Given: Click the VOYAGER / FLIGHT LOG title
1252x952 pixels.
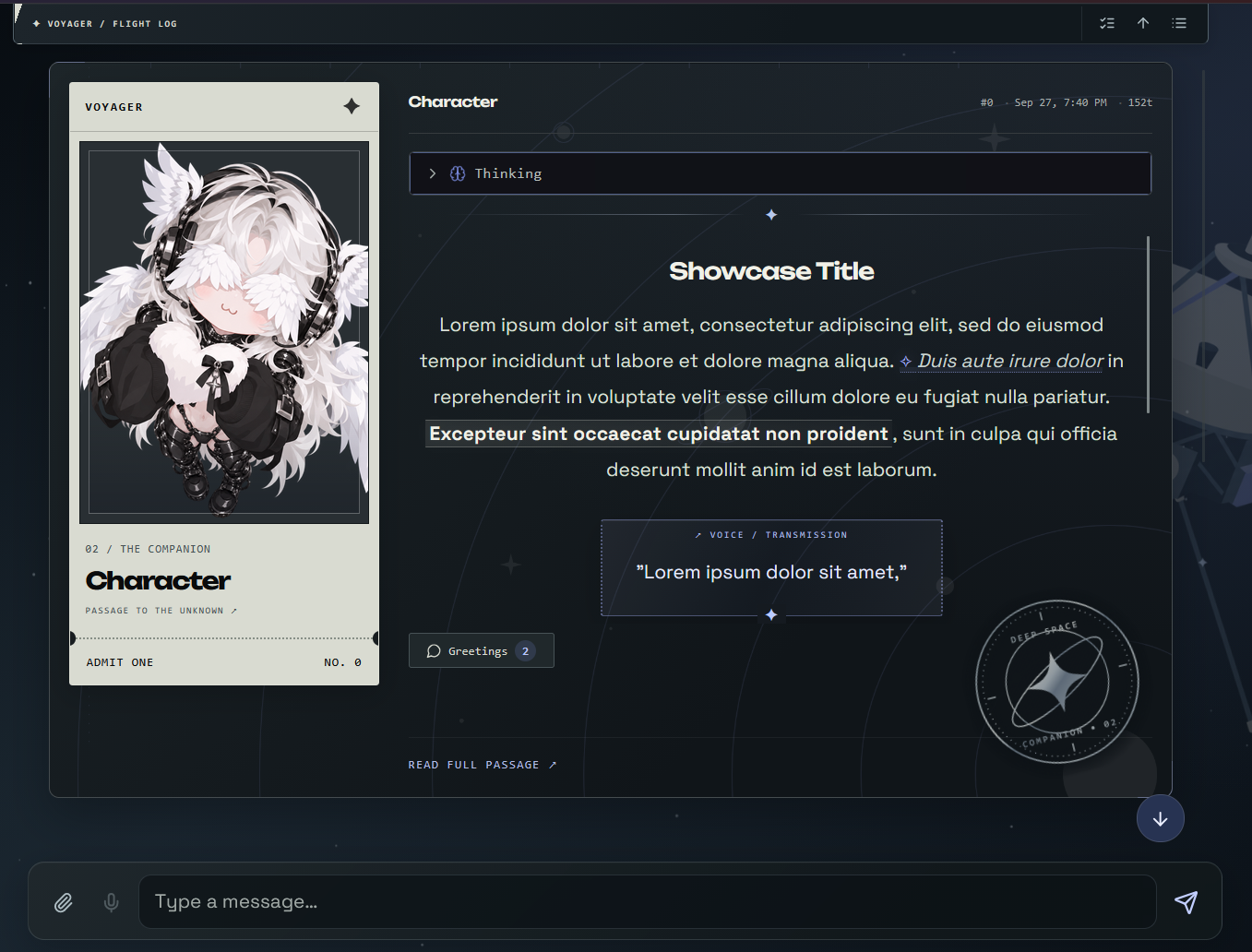Looking at the screenshot, I should pyautogui.click(x=104, y=24).
